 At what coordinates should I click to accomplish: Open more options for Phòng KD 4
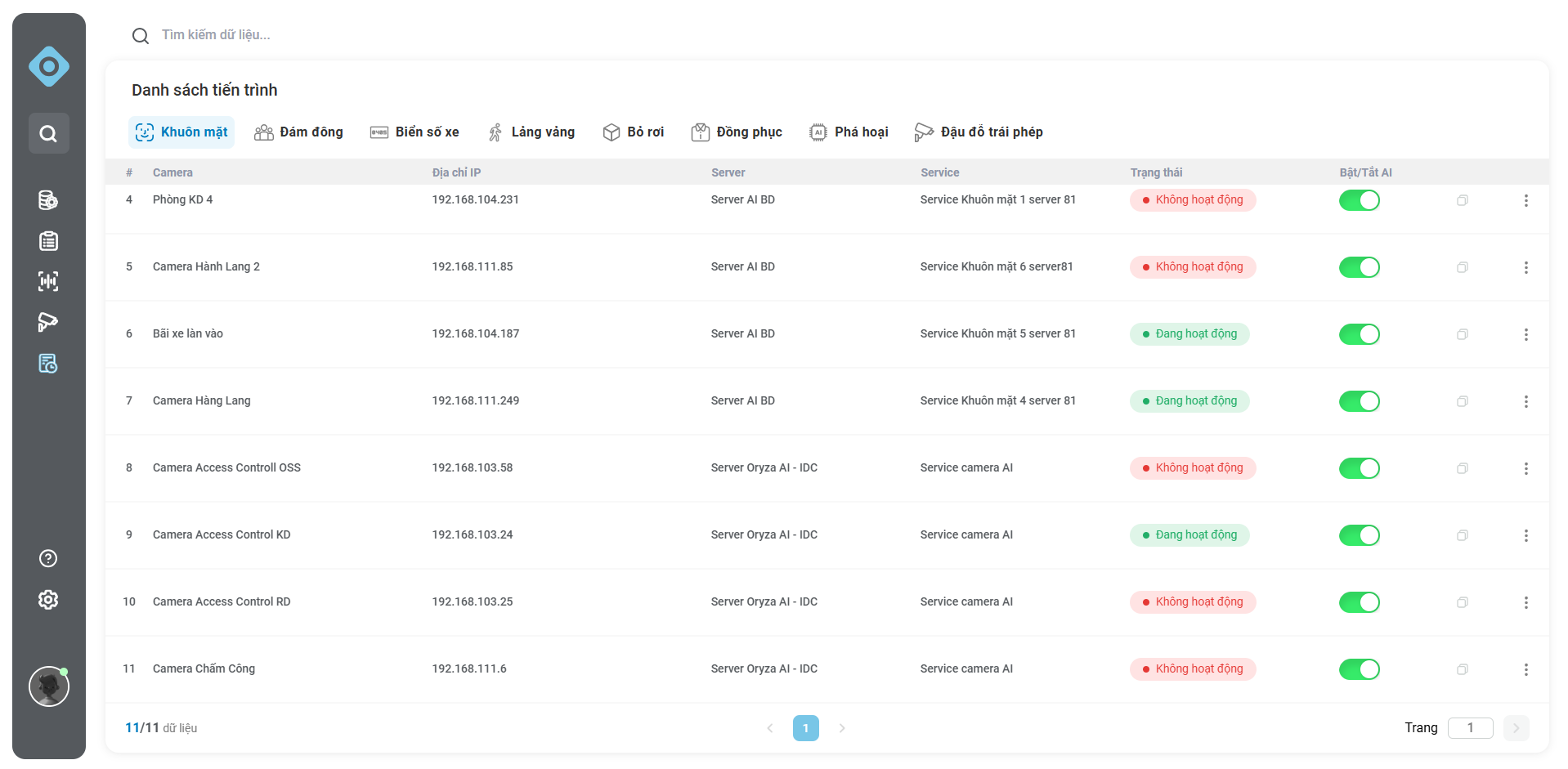coord(1525,200)
